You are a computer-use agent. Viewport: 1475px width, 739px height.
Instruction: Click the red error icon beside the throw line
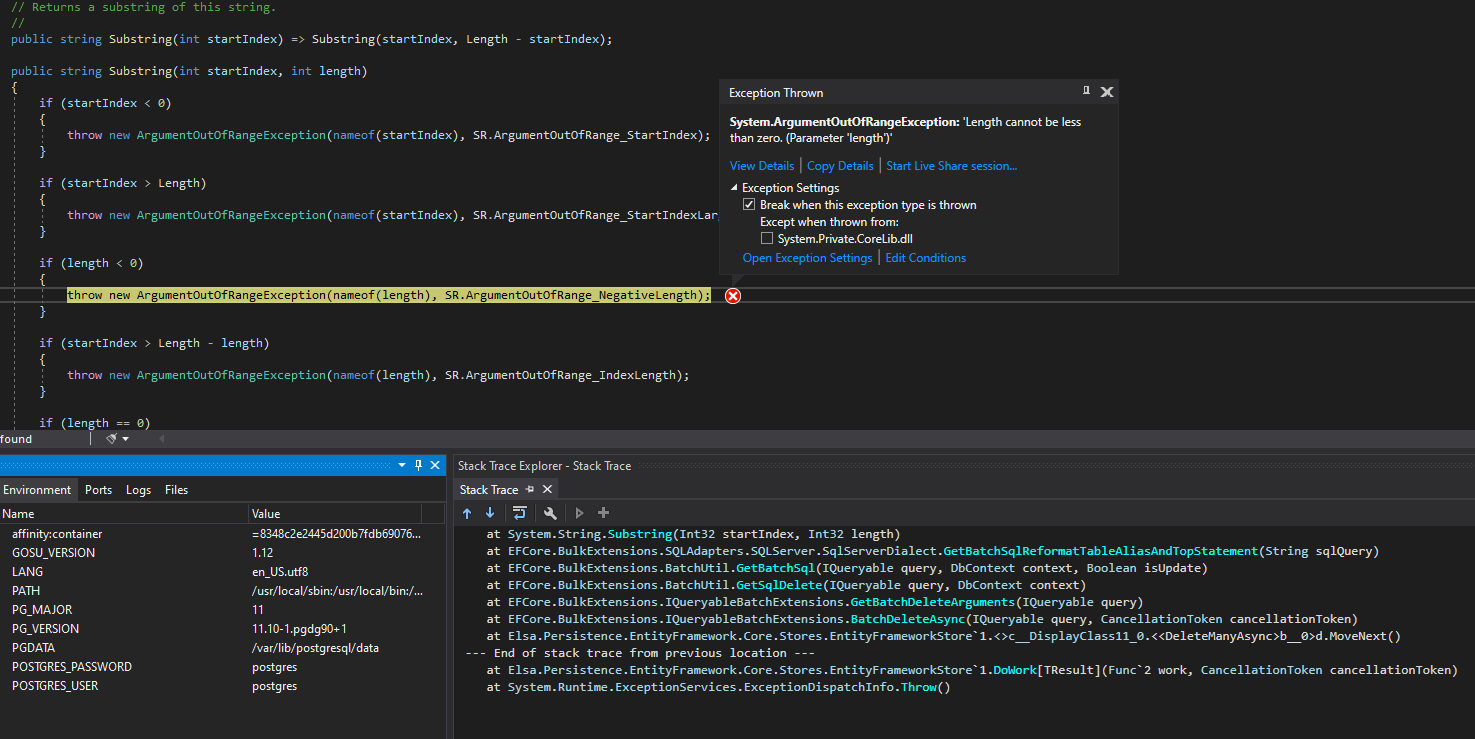733,295
